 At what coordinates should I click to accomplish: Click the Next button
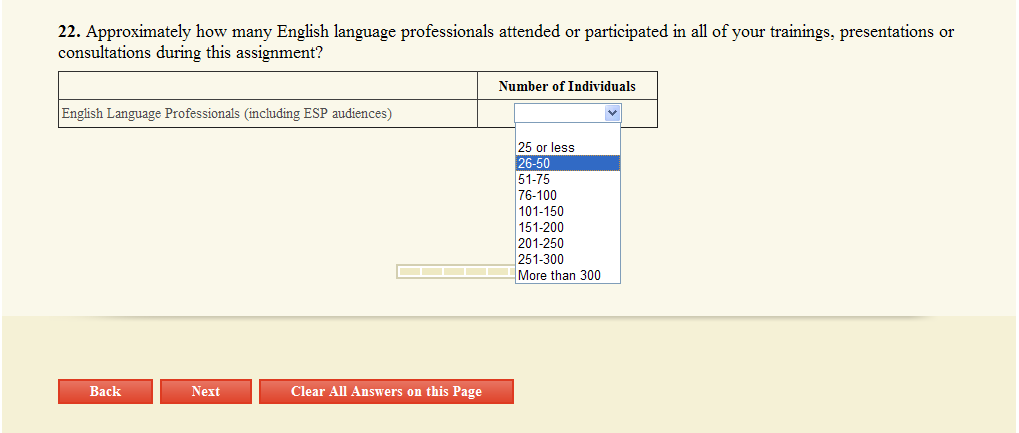click(205, 391)
